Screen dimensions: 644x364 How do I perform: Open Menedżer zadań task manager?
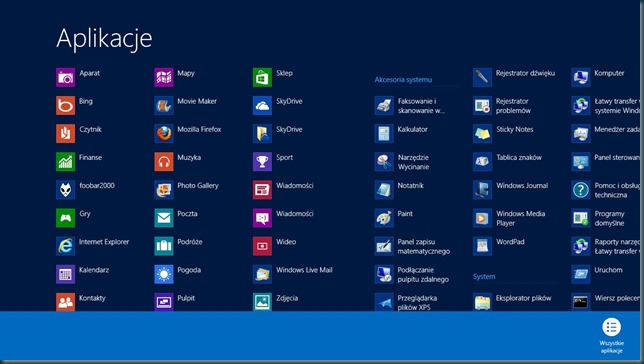pyautogui.click(x=581, y=134)
